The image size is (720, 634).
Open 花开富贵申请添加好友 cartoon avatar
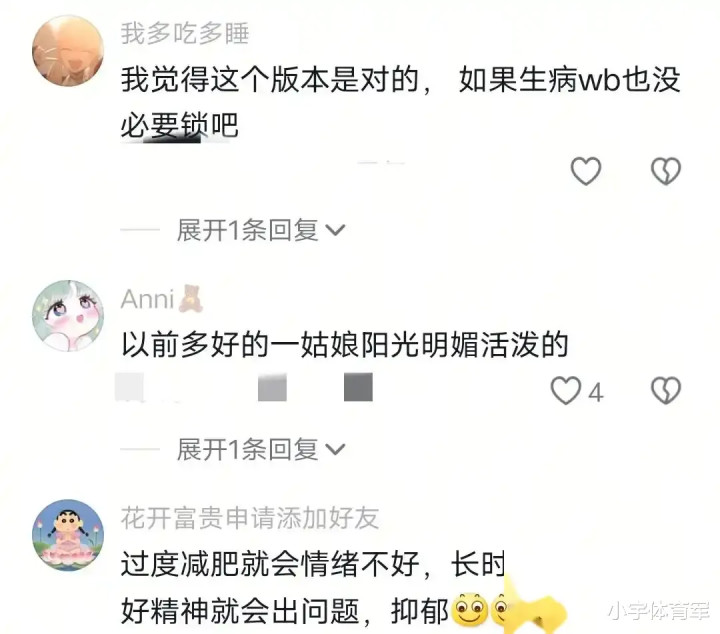(x=68, y=535)
